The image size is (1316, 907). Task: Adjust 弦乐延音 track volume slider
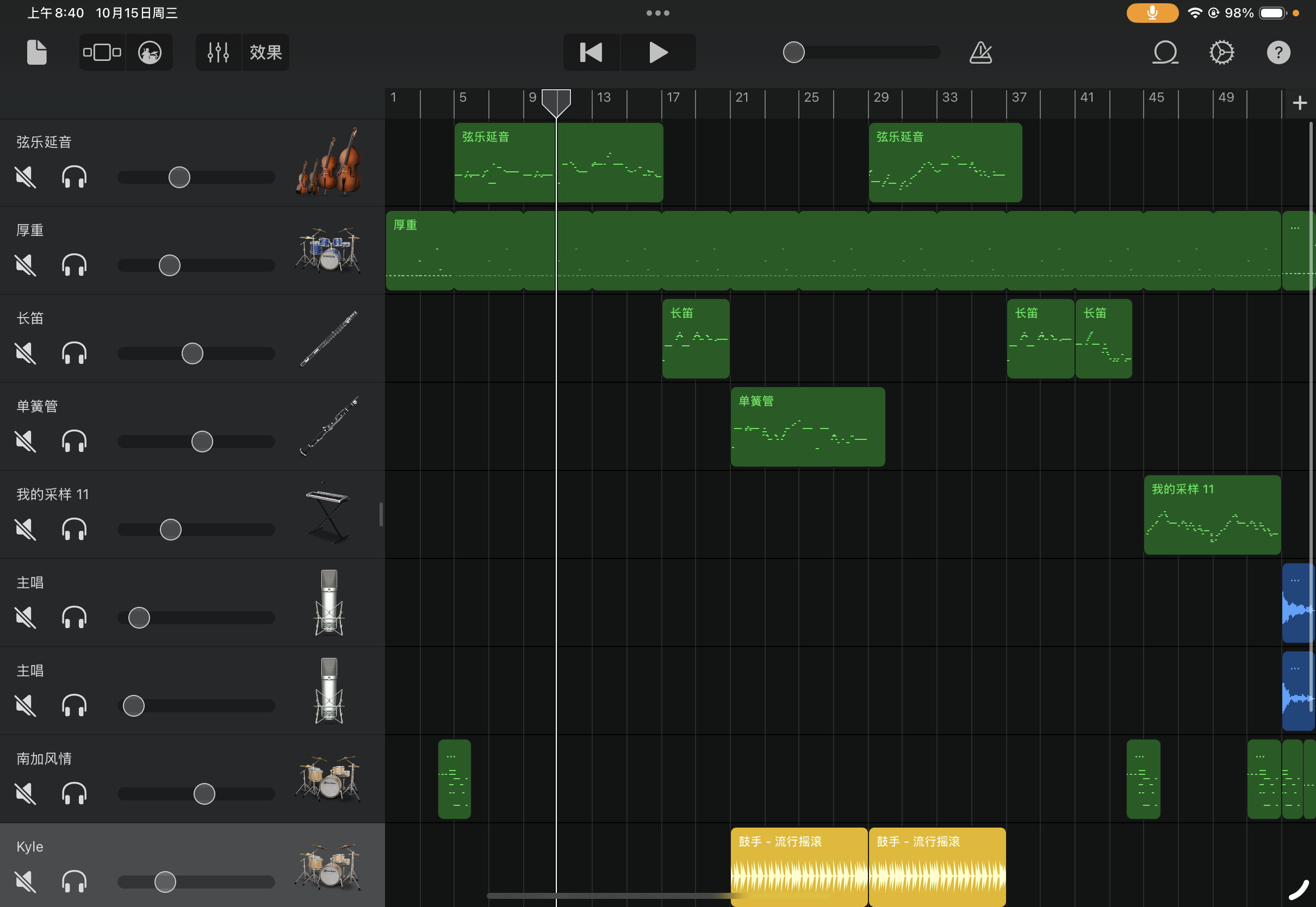(179, 177)
